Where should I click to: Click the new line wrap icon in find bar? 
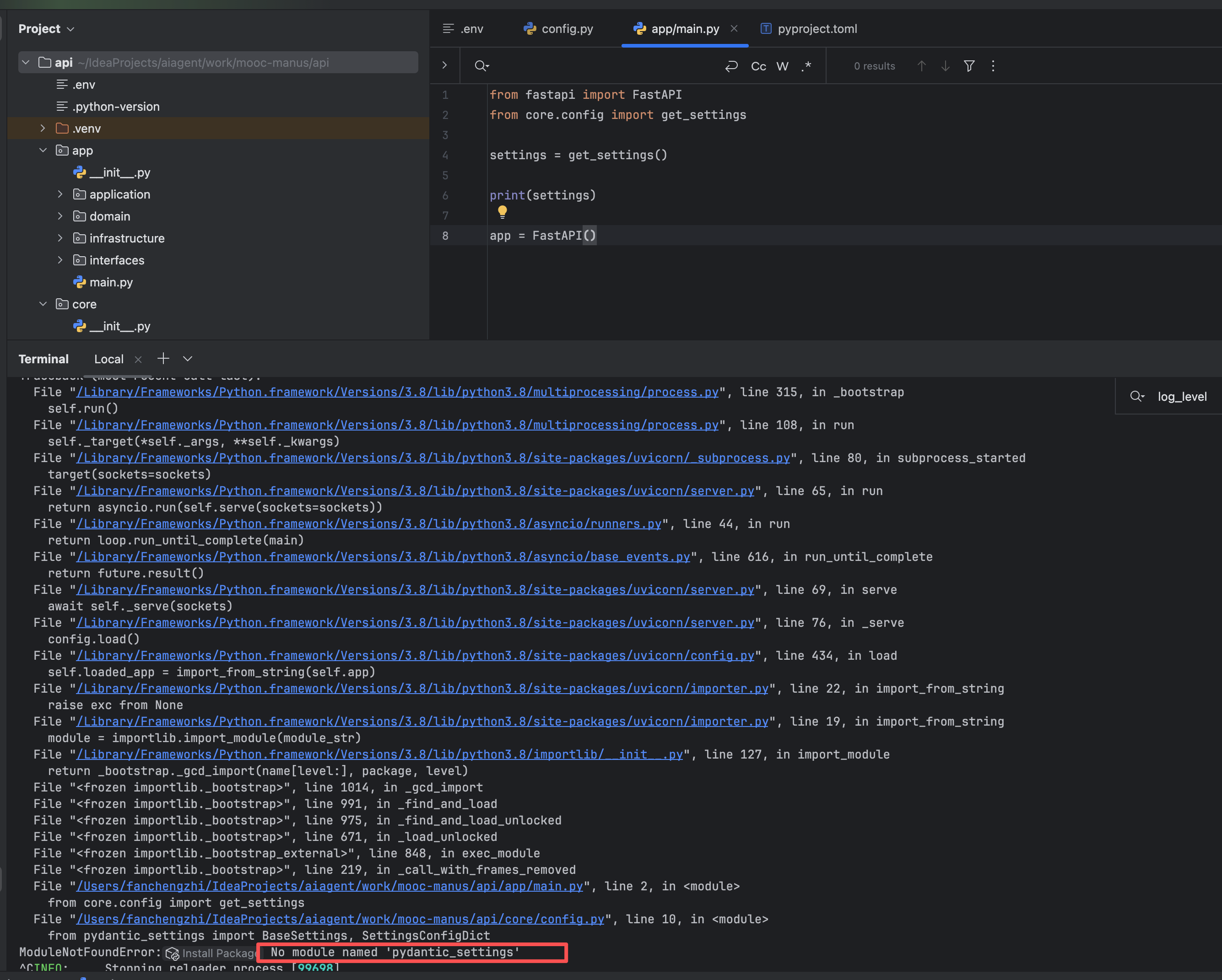(x=731, y=66)
